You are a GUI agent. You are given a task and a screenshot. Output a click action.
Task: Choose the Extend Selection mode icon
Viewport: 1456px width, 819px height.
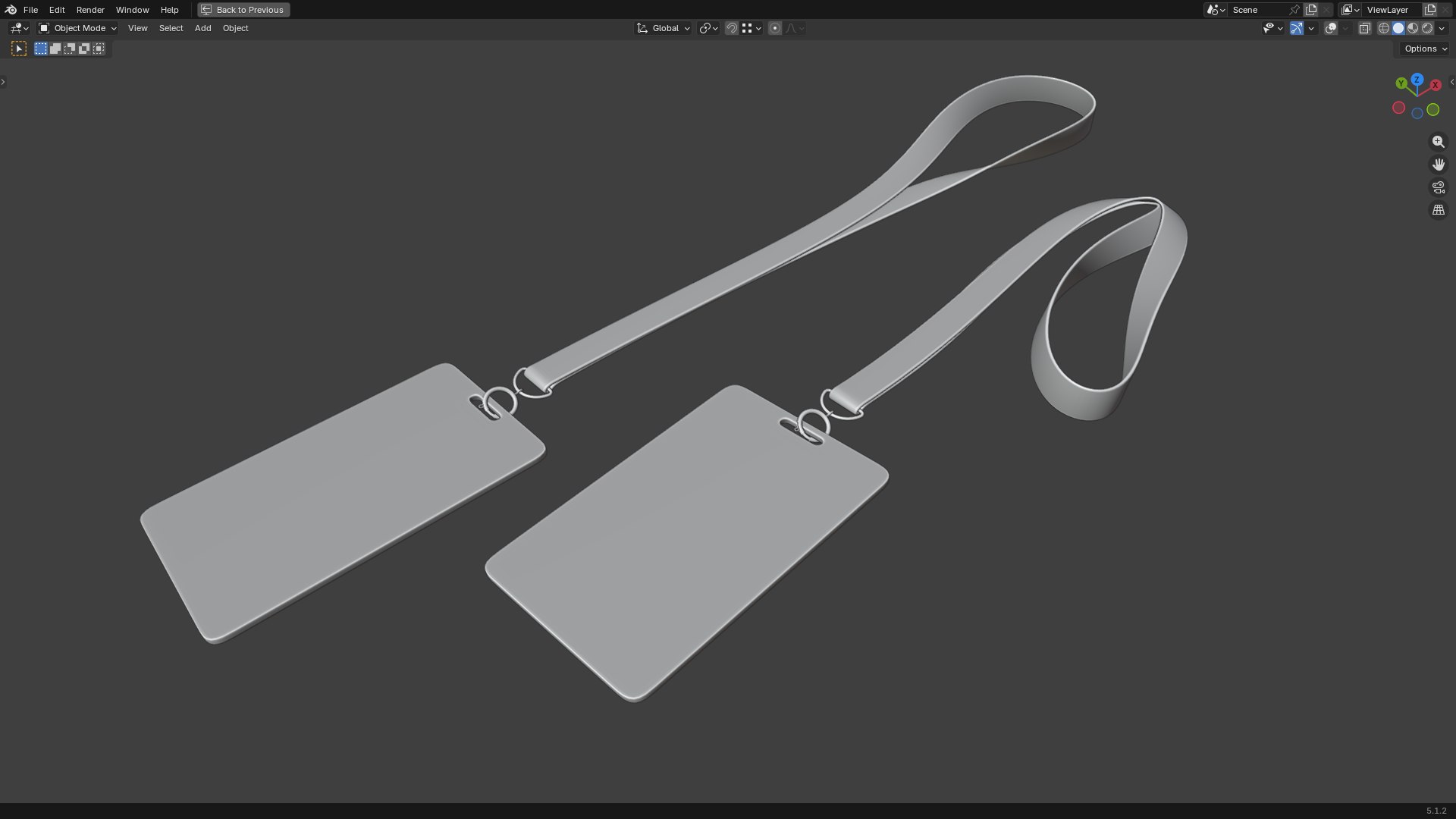(55, 49)
